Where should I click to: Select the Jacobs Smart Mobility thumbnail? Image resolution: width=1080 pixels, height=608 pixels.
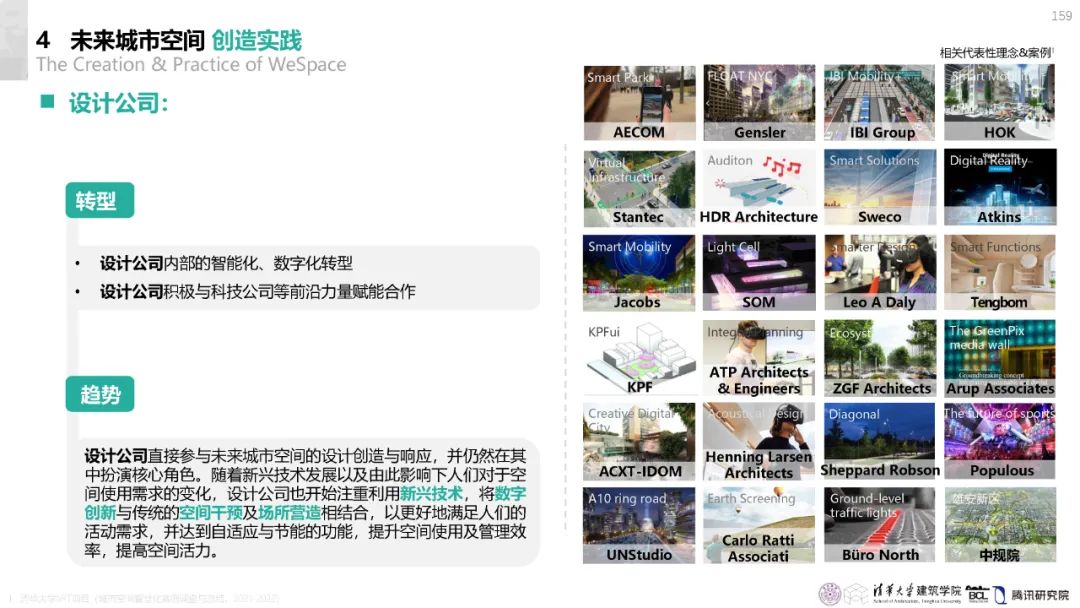tap(639, 273)
